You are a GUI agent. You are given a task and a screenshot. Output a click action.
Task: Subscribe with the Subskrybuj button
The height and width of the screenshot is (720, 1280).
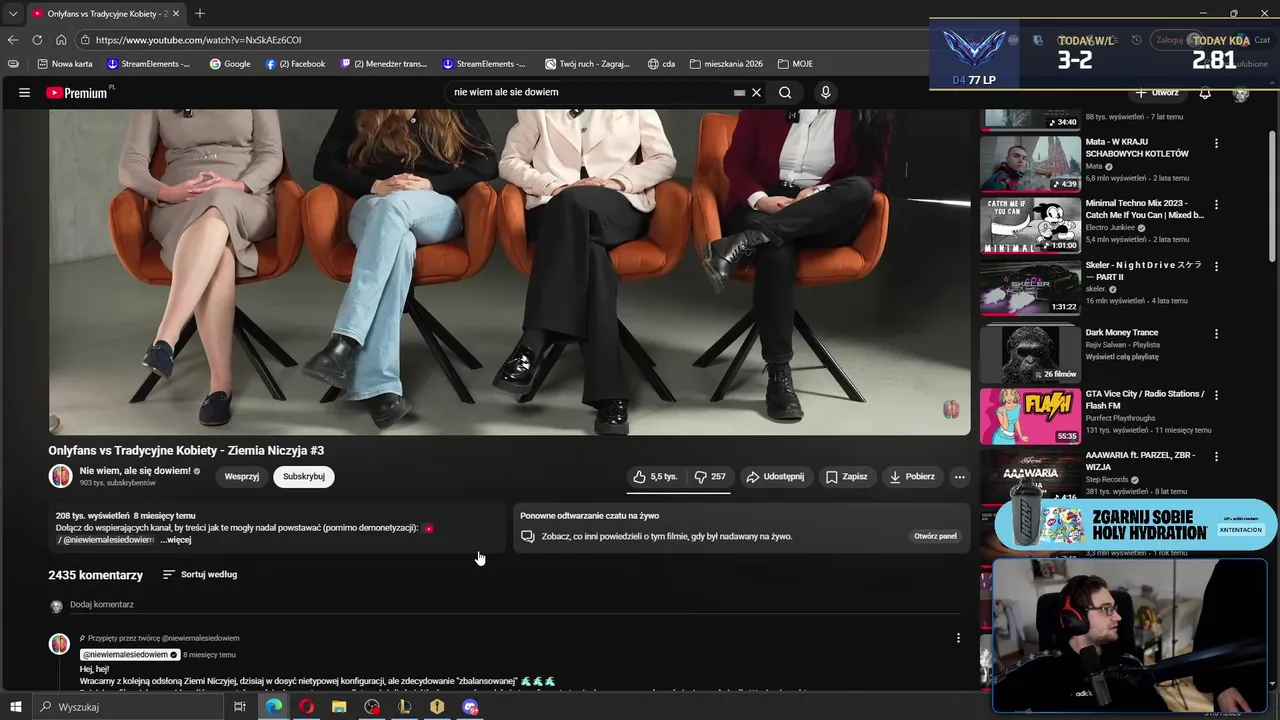pos(304,477)
